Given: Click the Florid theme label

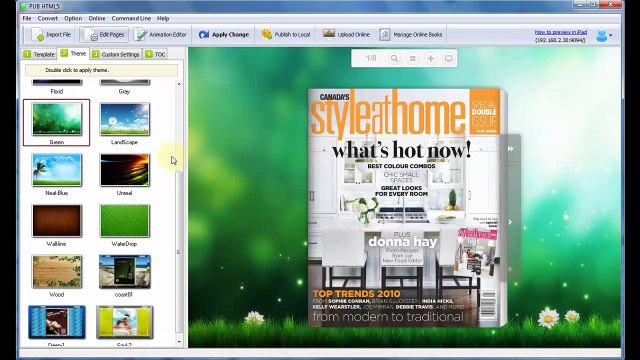Looking at the screenshot, I should click(x=57, y=91).
